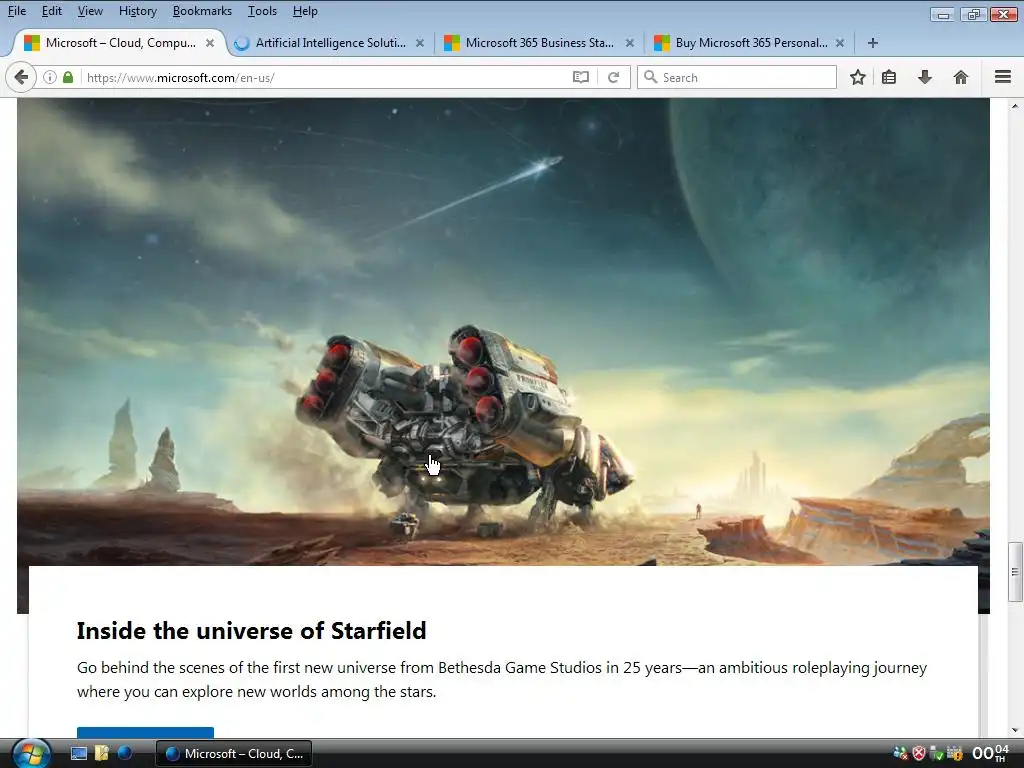
Task: Select the Microsoft – Cloud, Computers tab
Action: coord(120,43)
